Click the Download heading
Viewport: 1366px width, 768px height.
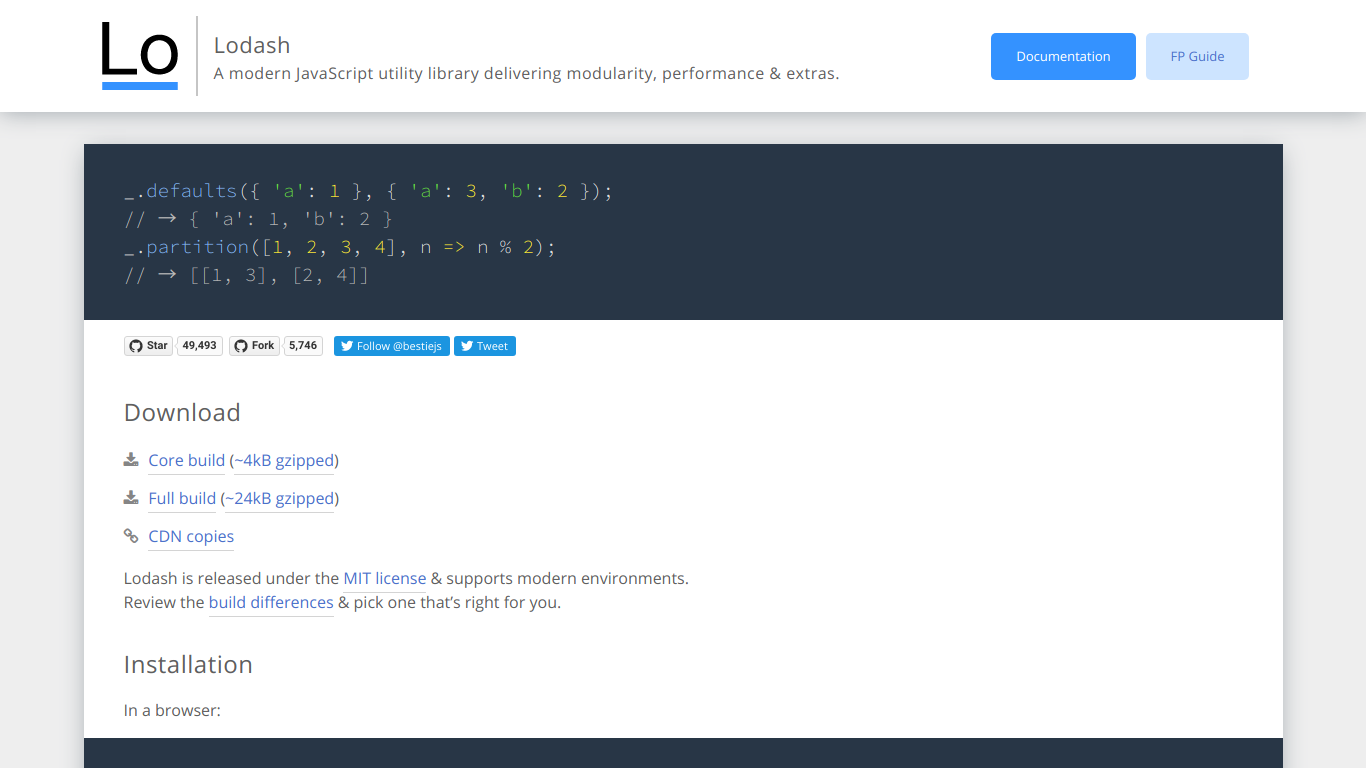182,413
